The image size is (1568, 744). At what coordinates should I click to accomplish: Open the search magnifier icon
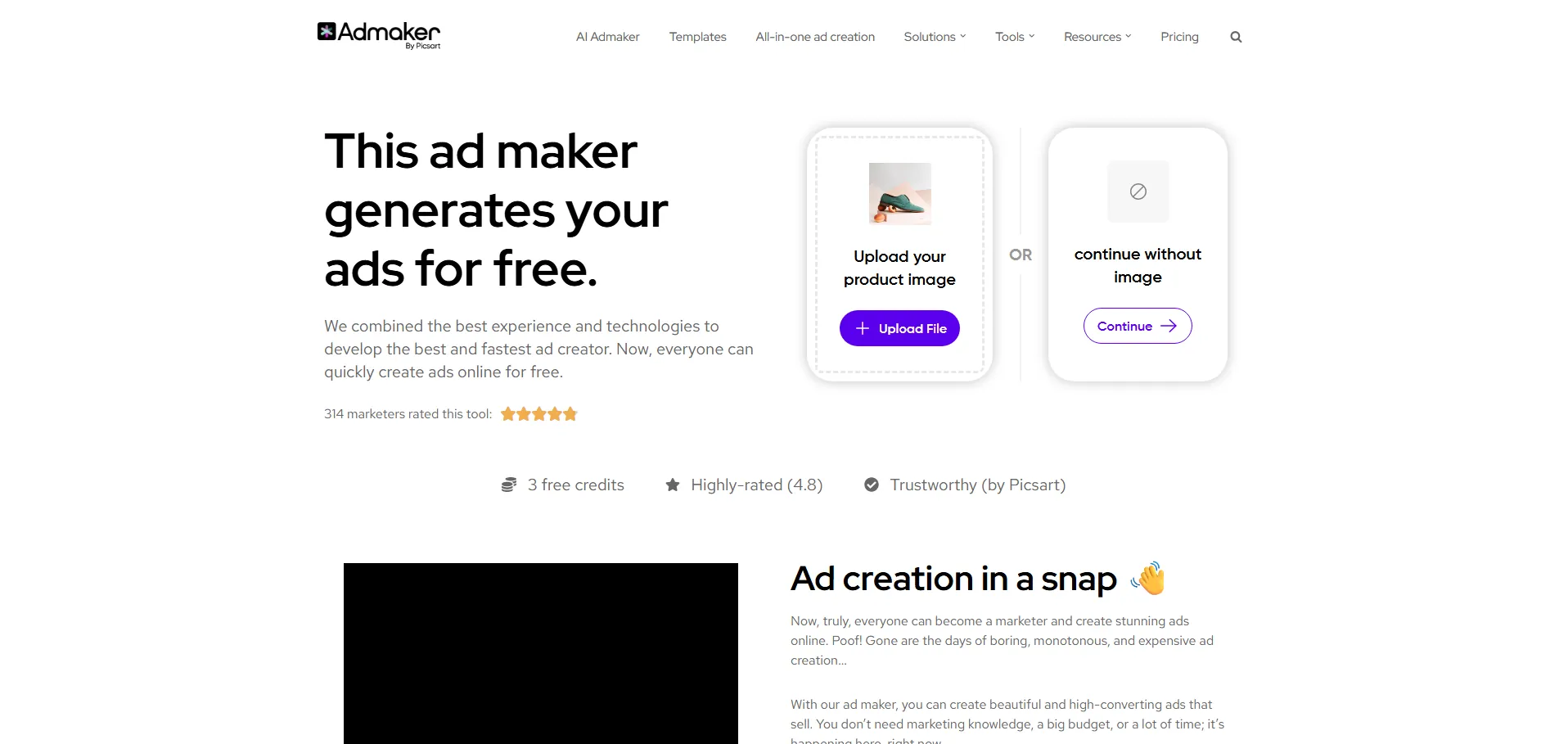pyautogui.click(x=1236, y=37)
